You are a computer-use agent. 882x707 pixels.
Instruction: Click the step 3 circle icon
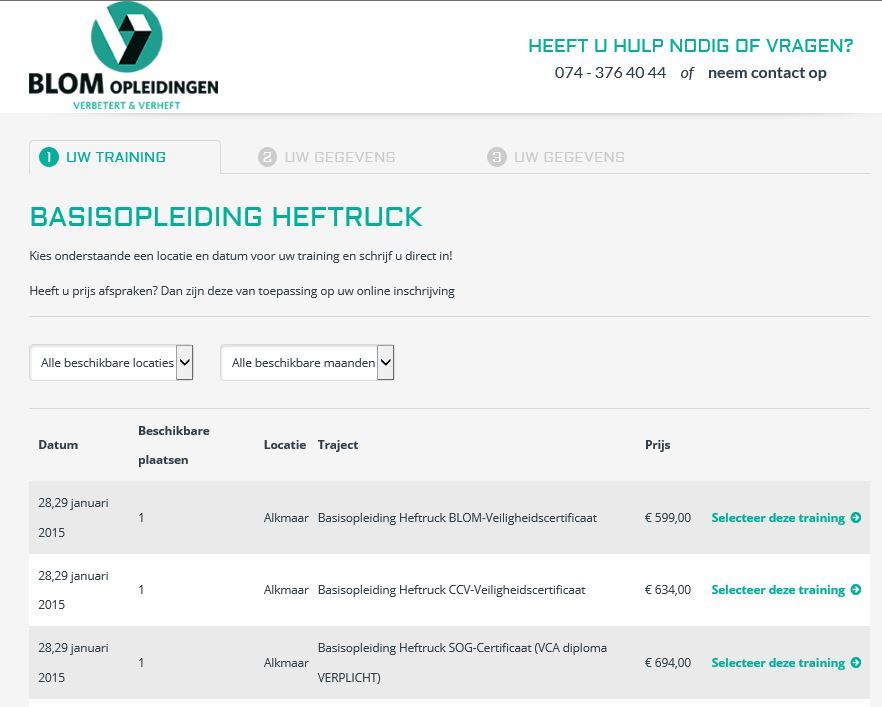[x=497, y=157]
